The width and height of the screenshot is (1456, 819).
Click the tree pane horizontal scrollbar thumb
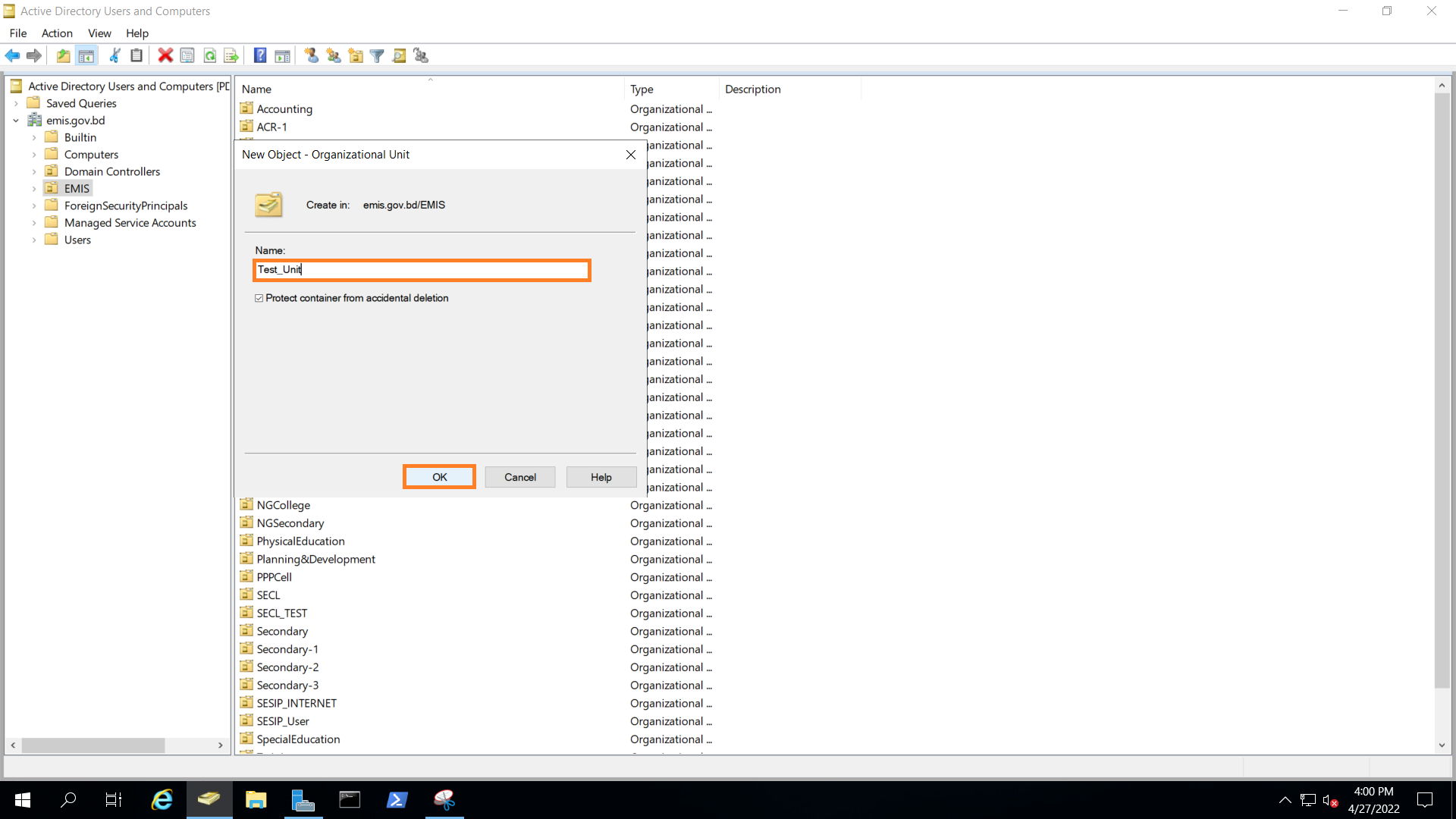click(x=93, y=745)
